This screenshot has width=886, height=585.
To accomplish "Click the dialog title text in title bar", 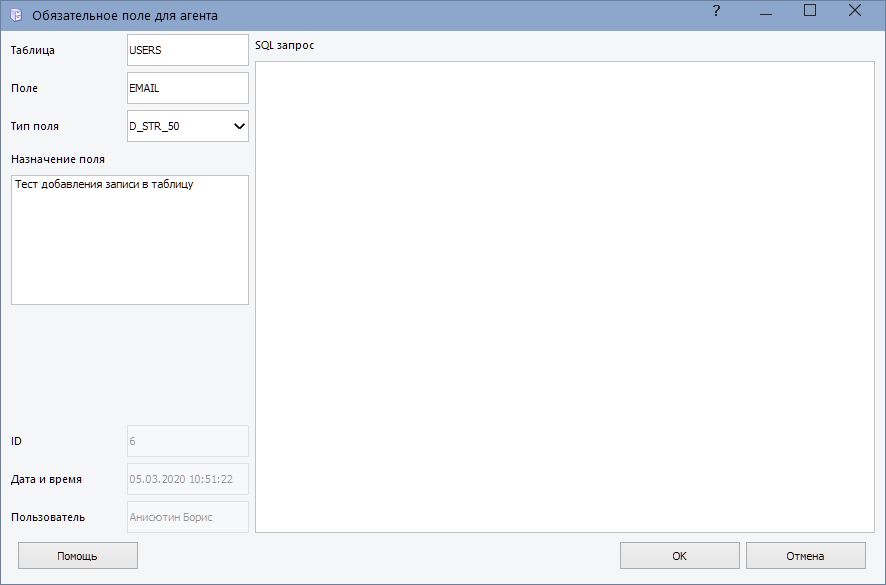I will click(x=125, y=16).
